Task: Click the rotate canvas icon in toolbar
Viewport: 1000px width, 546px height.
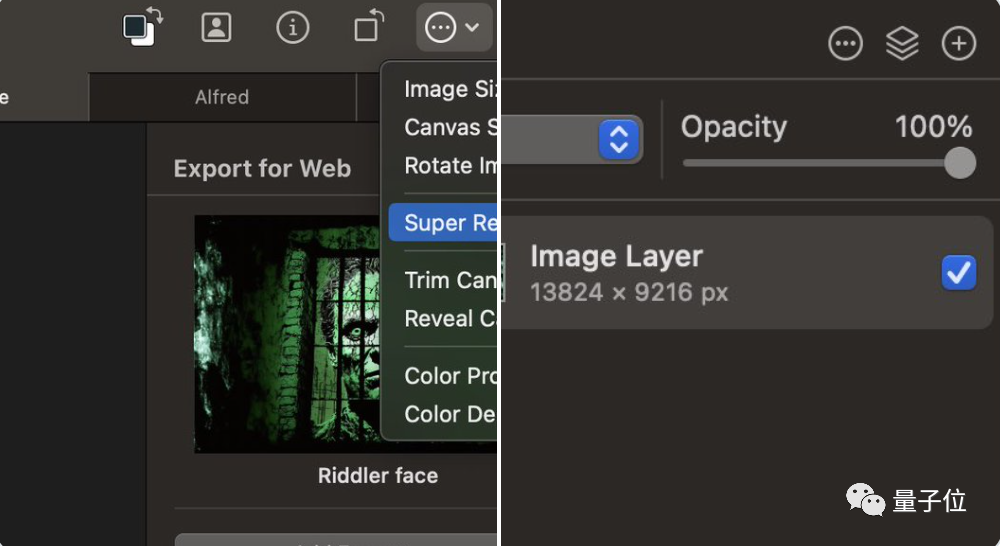Action: (x=368, y=27)
